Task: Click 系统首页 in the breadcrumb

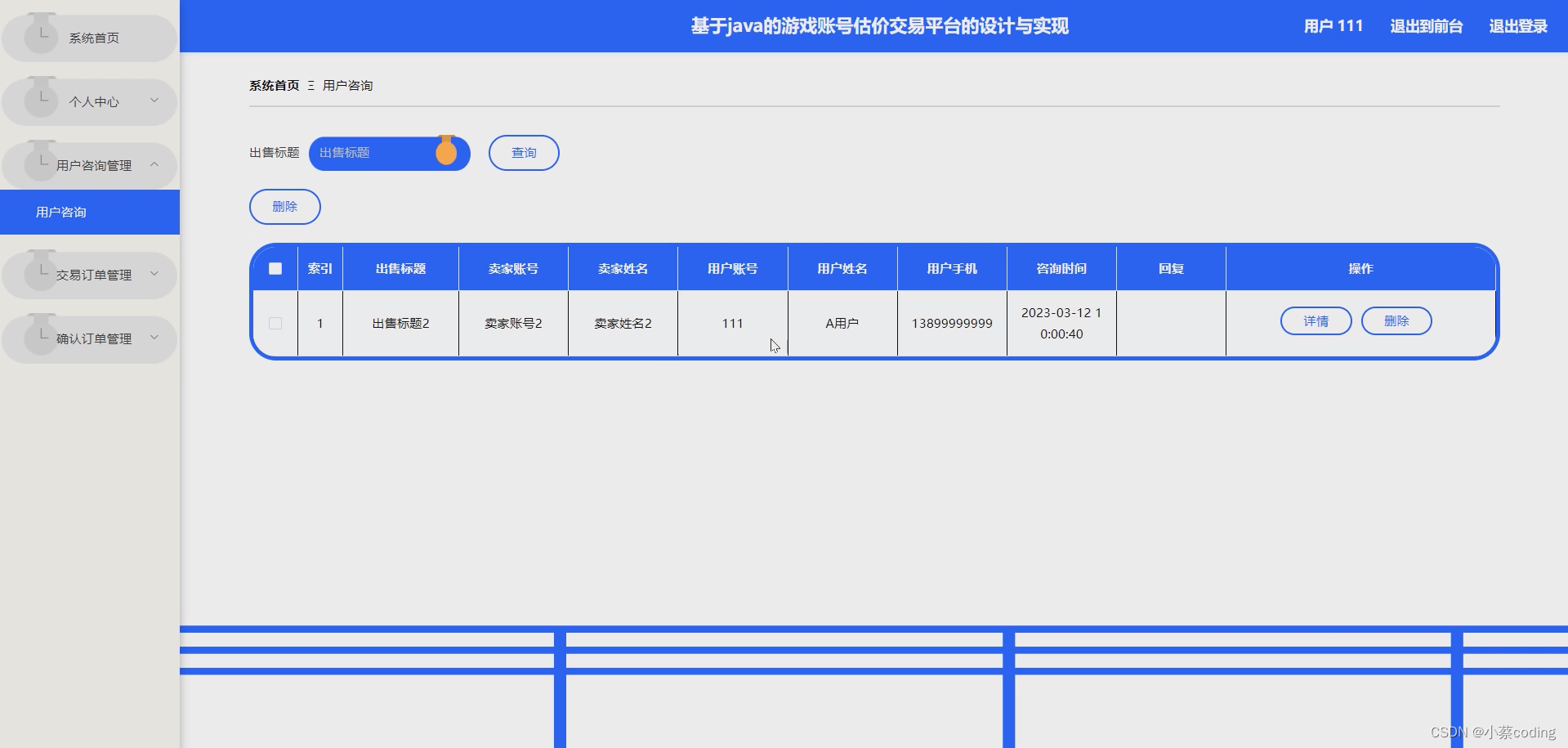Action: pos(275,85)
